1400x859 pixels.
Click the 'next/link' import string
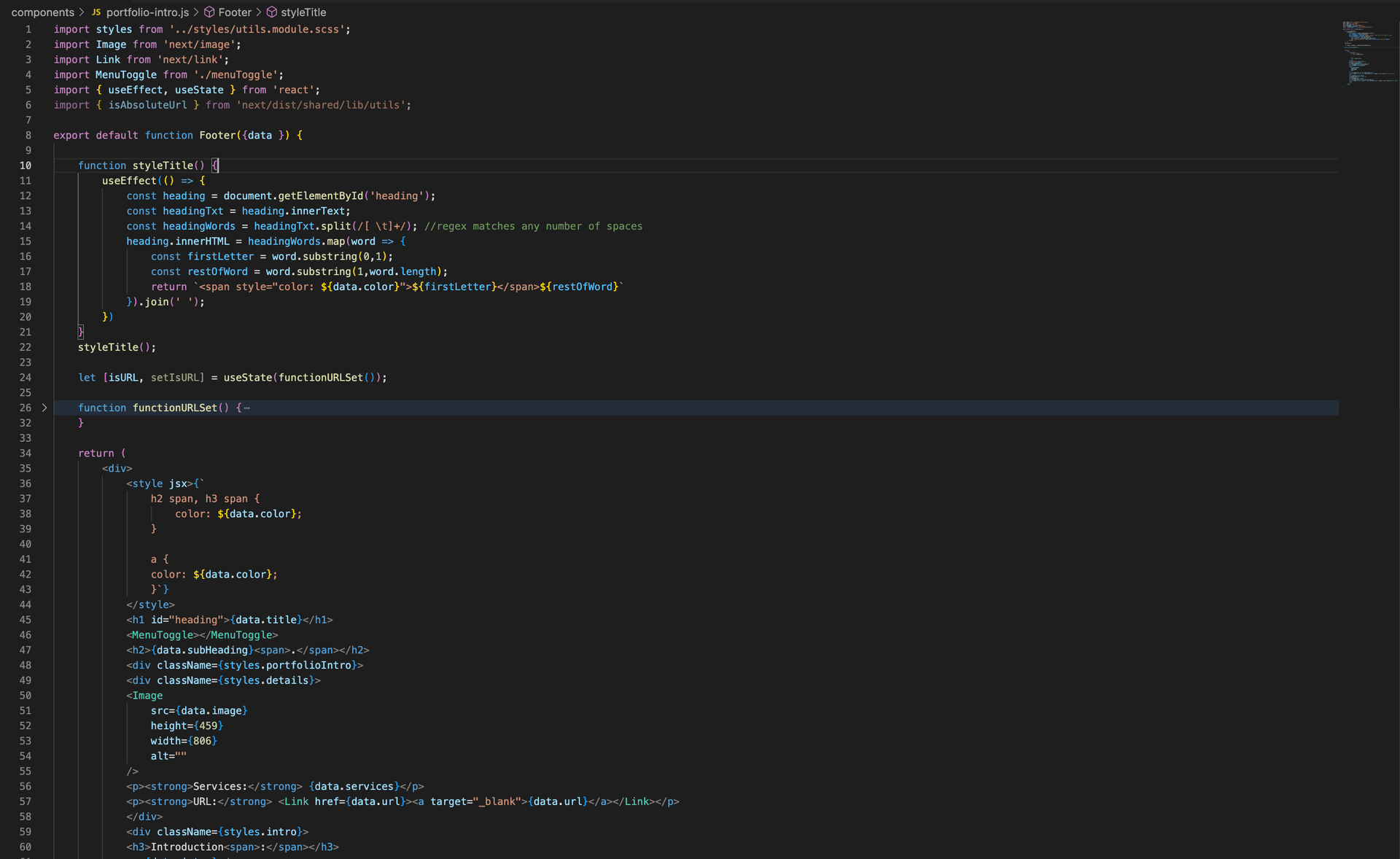coord(190,60)
